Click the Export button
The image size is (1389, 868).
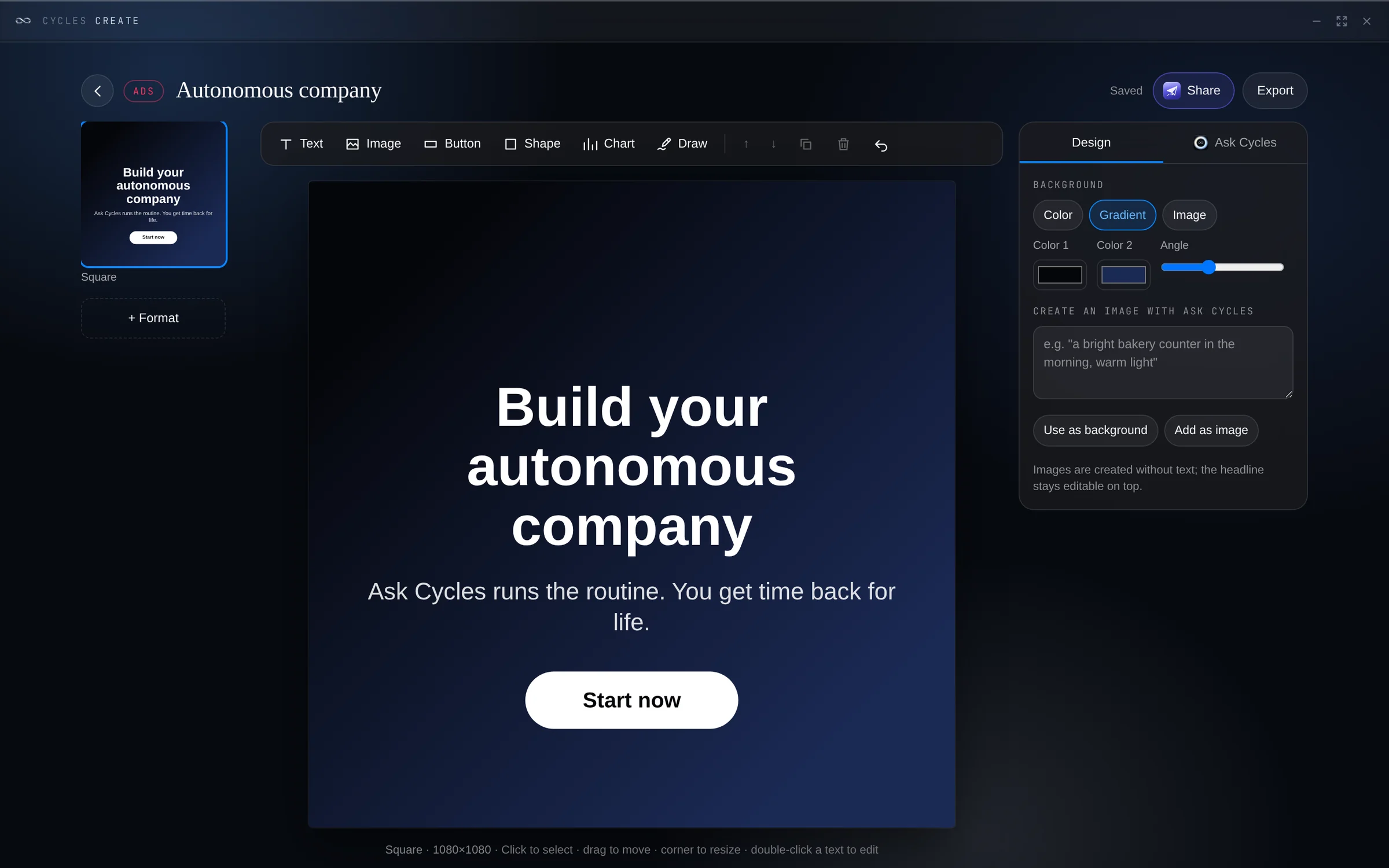click(1274, 90)
